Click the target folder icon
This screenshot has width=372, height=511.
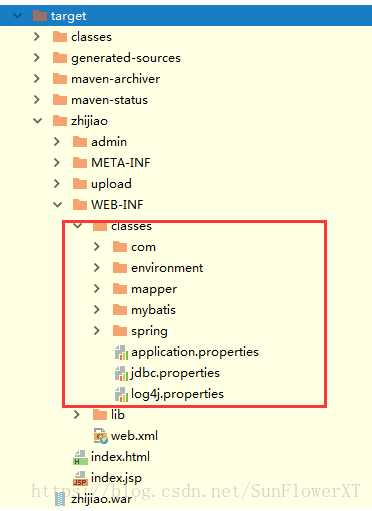tap(40, 15)
